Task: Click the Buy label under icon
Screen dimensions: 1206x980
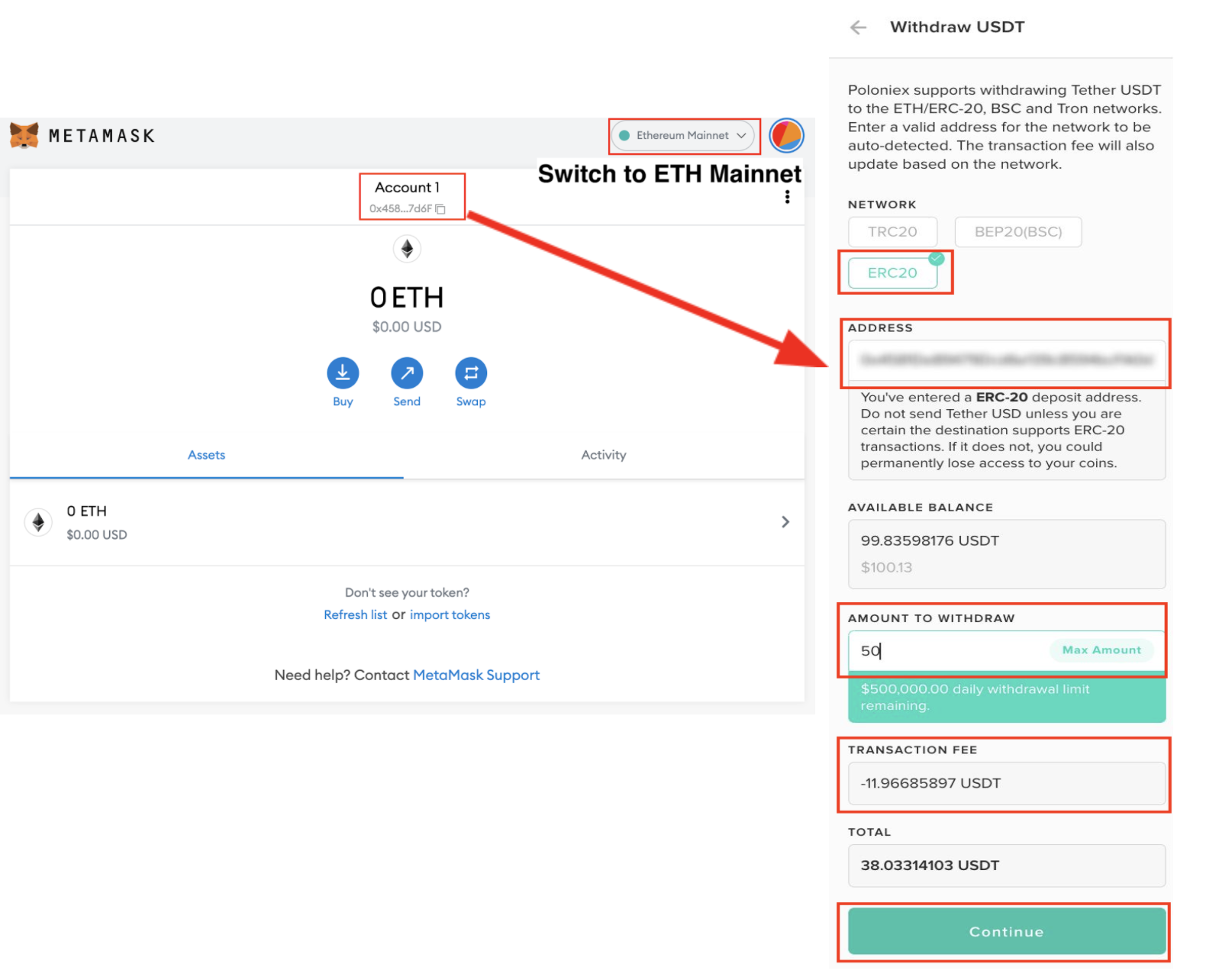Action: coord(343,402)
